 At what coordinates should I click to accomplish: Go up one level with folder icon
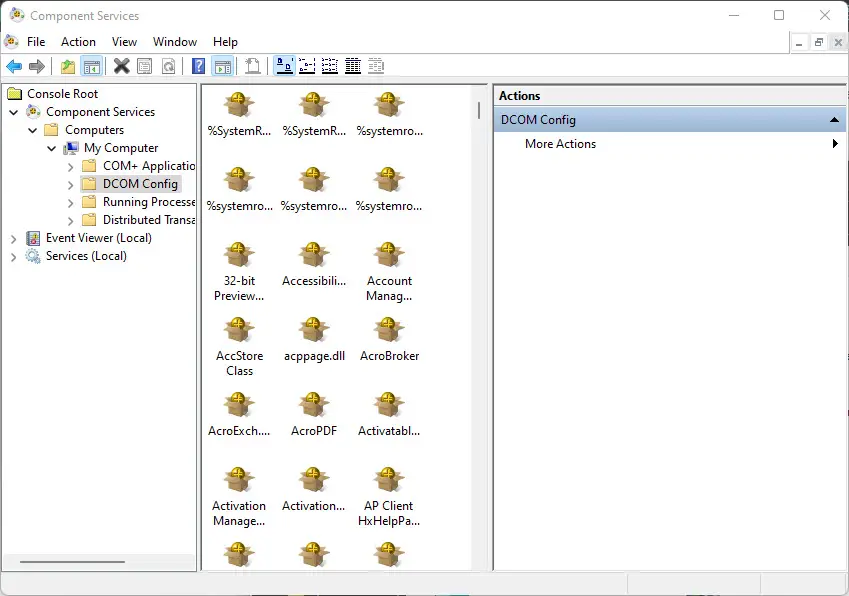[x=68, y=67]
